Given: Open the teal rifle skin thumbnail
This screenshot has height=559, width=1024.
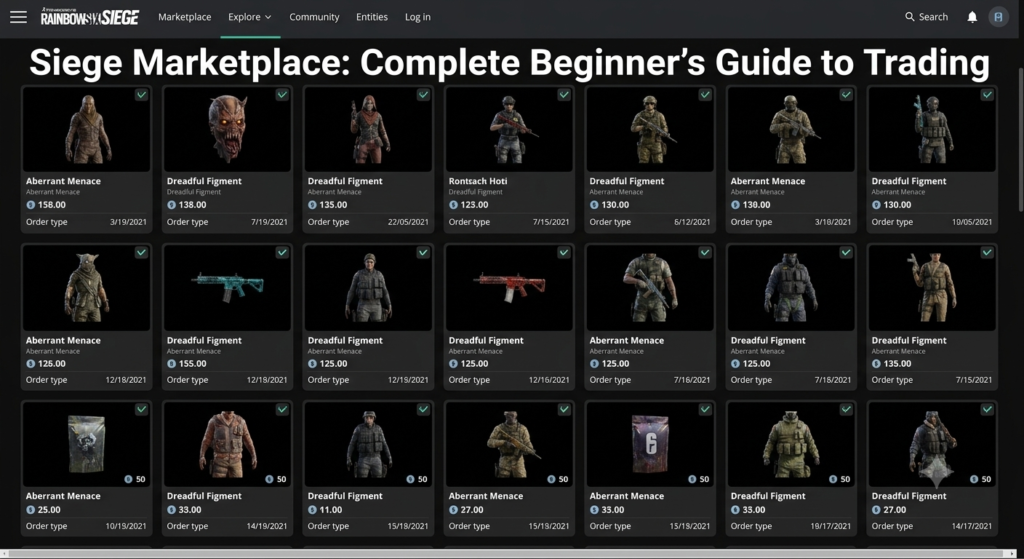Looking at the screenshot, I should (x=227, y=287).
